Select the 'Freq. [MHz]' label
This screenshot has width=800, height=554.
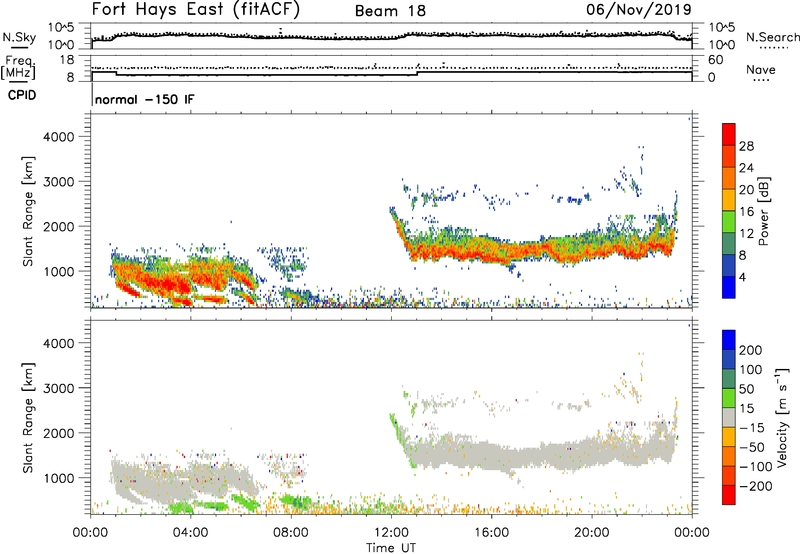tap(18, 68)
